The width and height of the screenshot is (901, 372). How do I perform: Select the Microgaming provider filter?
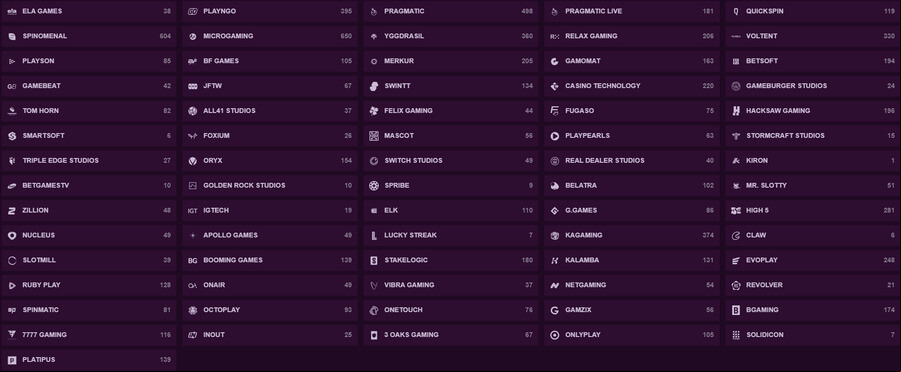[269, 36]
